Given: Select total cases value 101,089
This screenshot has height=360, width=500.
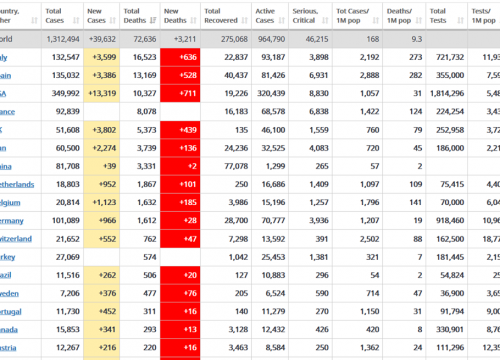Looking at the screenshot, I should (66, 220).
